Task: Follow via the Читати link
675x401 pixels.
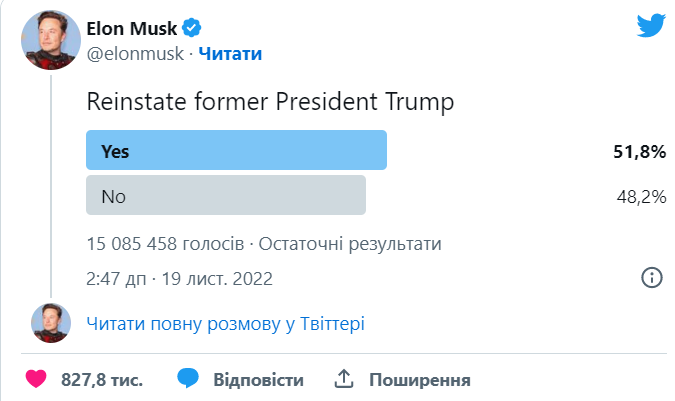Action: pos(230,54)
